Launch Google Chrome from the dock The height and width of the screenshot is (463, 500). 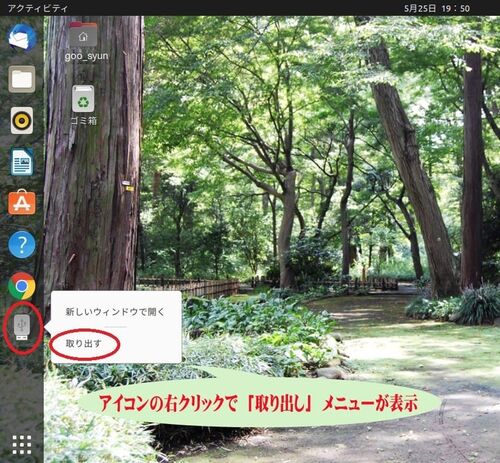(x=22, y=286)
